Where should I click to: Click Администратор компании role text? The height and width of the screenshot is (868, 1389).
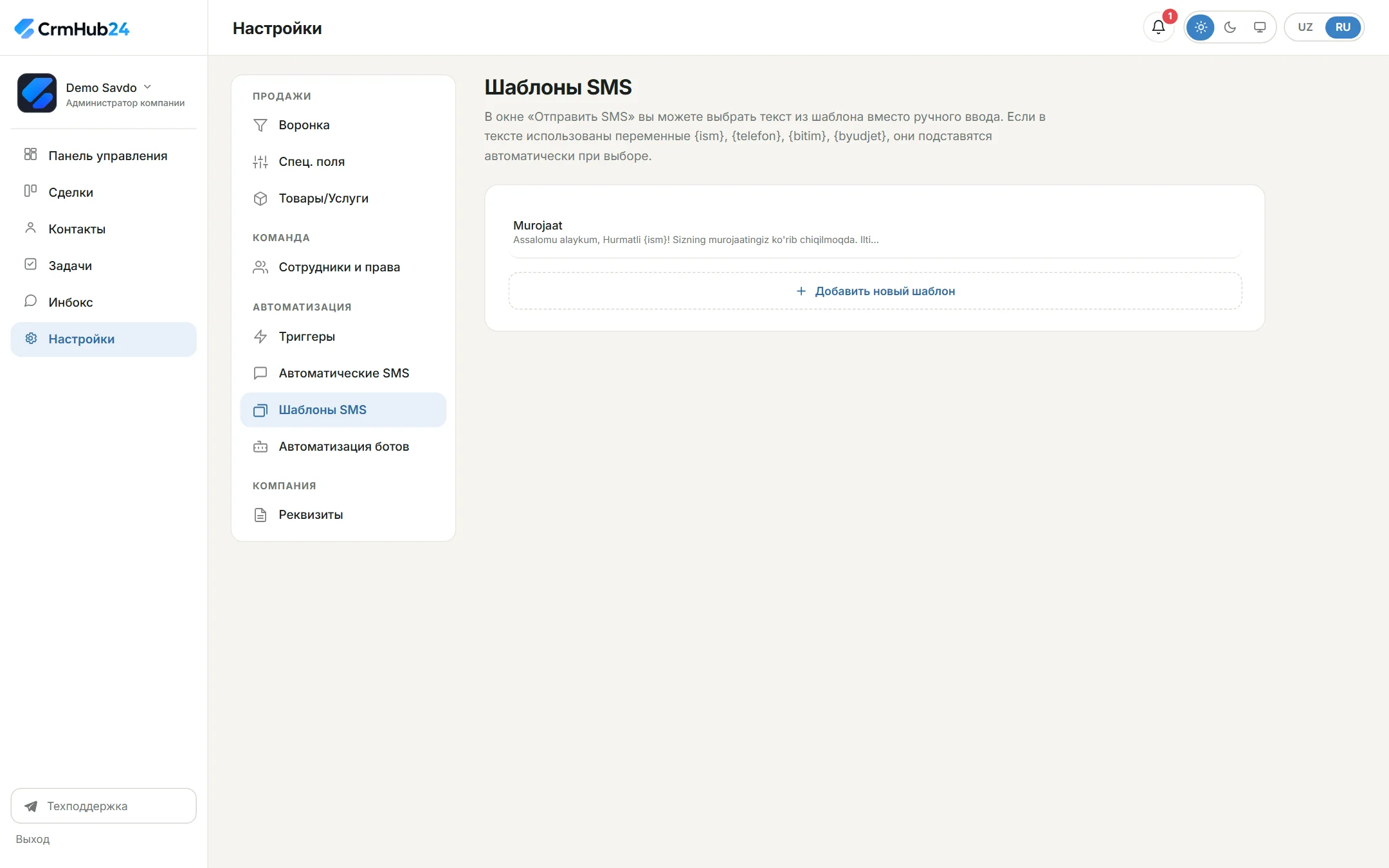(125, 103)
